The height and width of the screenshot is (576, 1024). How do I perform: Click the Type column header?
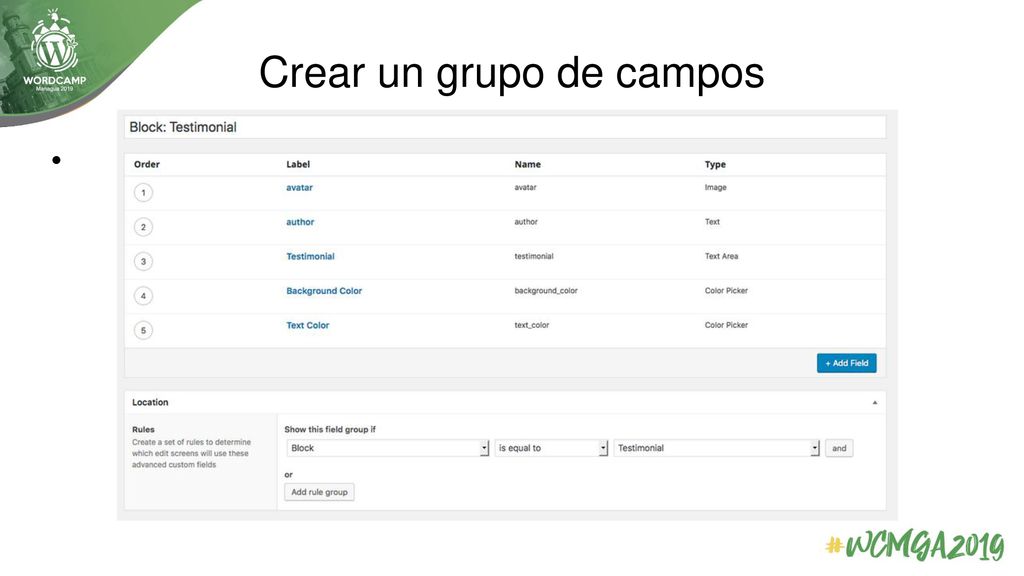[x=715, y=165]
